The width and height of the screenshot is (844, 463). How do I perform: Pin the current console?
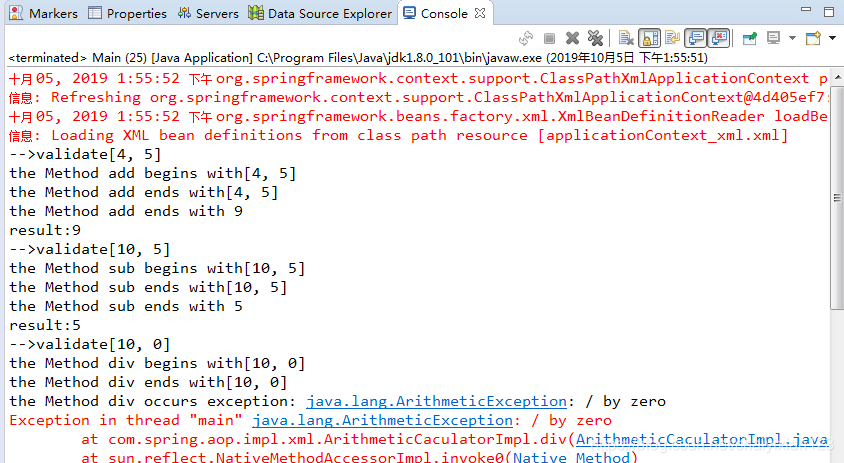pyautogui.click(x=749, y=38)
